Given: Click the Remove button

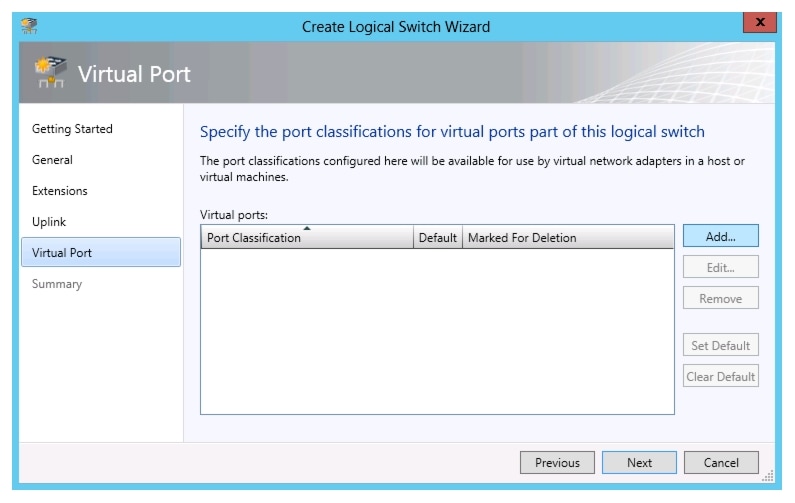Looking at the screenshot, I should click(720, 298).
